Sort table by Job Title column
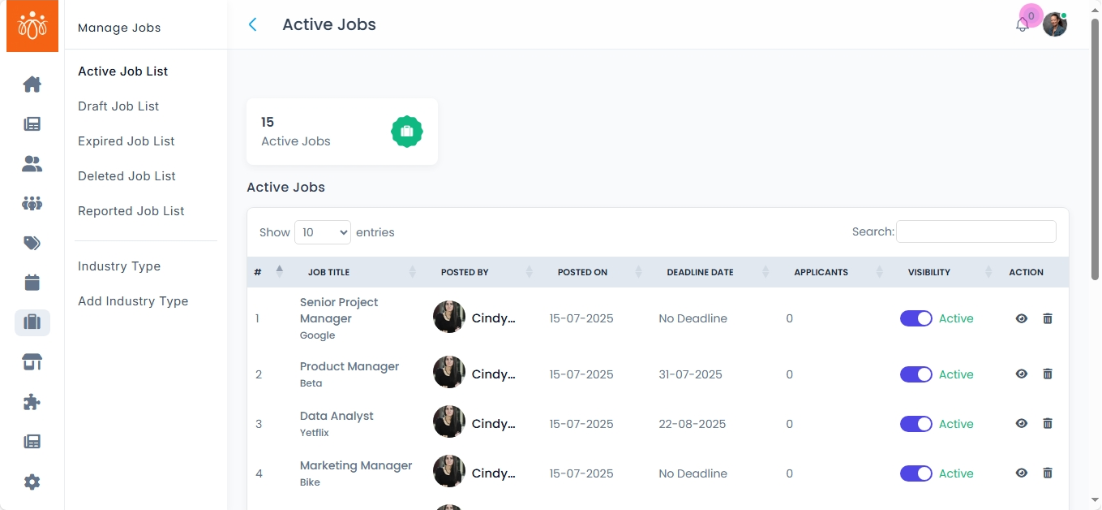The height and width of the screenshot is (510, 1102). point(328,272)
